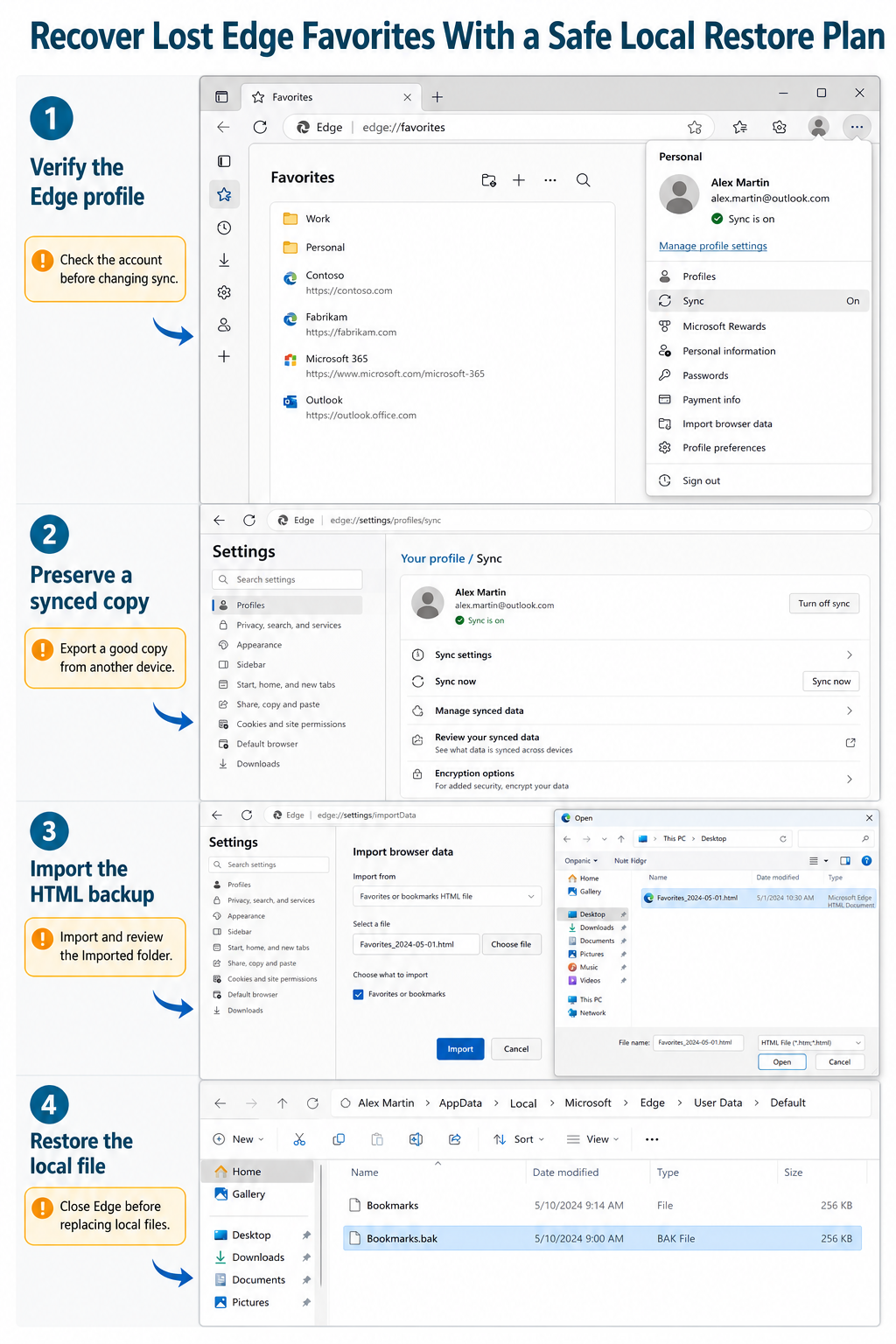The image size is (896, 1344).
Task: Open external link icon for Review your synced data
Action: coord(850,743)
